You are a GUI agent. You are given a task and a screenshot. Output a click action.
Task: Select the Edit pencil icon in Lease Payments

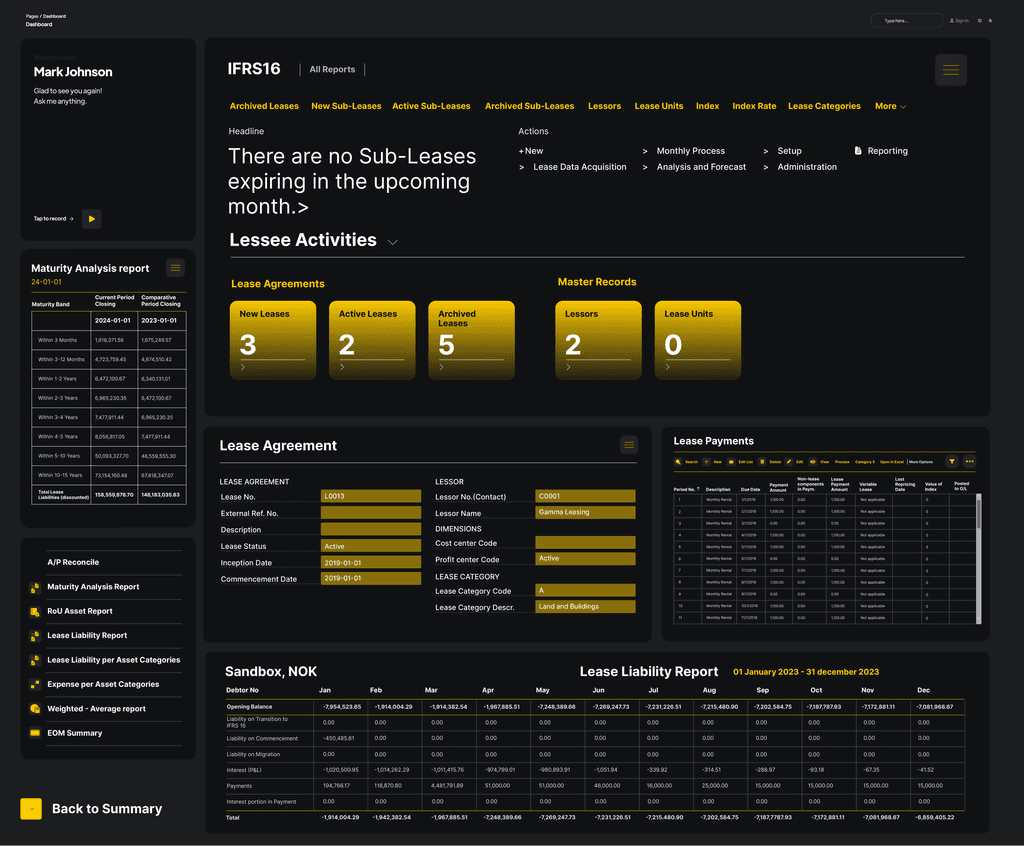(x=788, y=462)
